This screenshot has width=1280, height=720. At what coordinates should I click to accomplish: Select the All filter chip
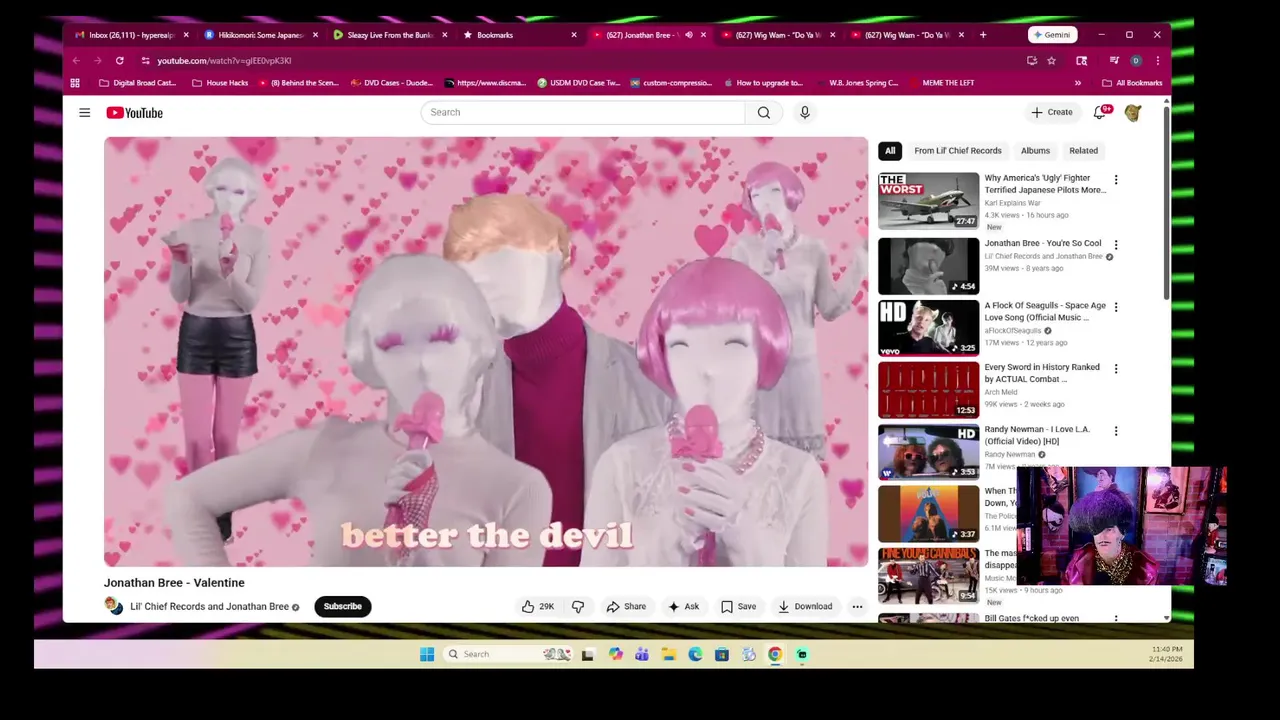(890, 151)
